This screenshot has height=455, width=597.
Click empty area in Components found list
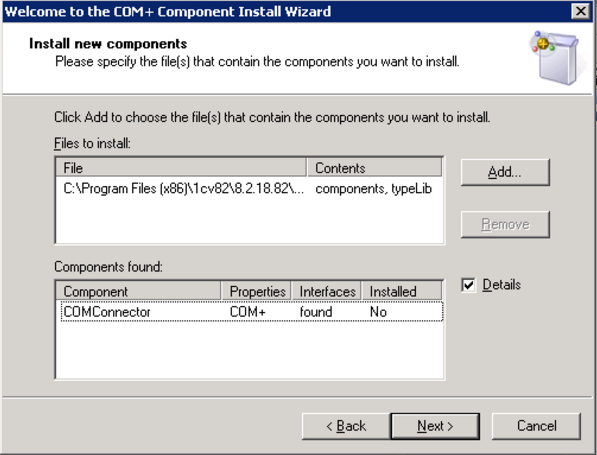tap(249, 350)
